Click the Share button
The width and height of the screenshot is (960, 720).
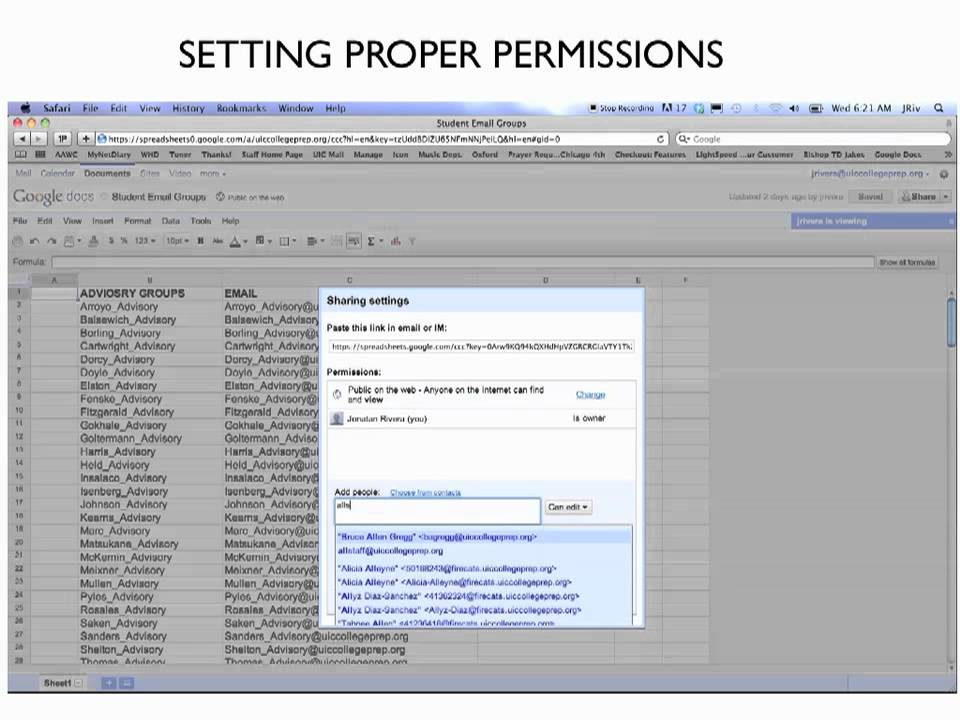(x=919, y=197)
